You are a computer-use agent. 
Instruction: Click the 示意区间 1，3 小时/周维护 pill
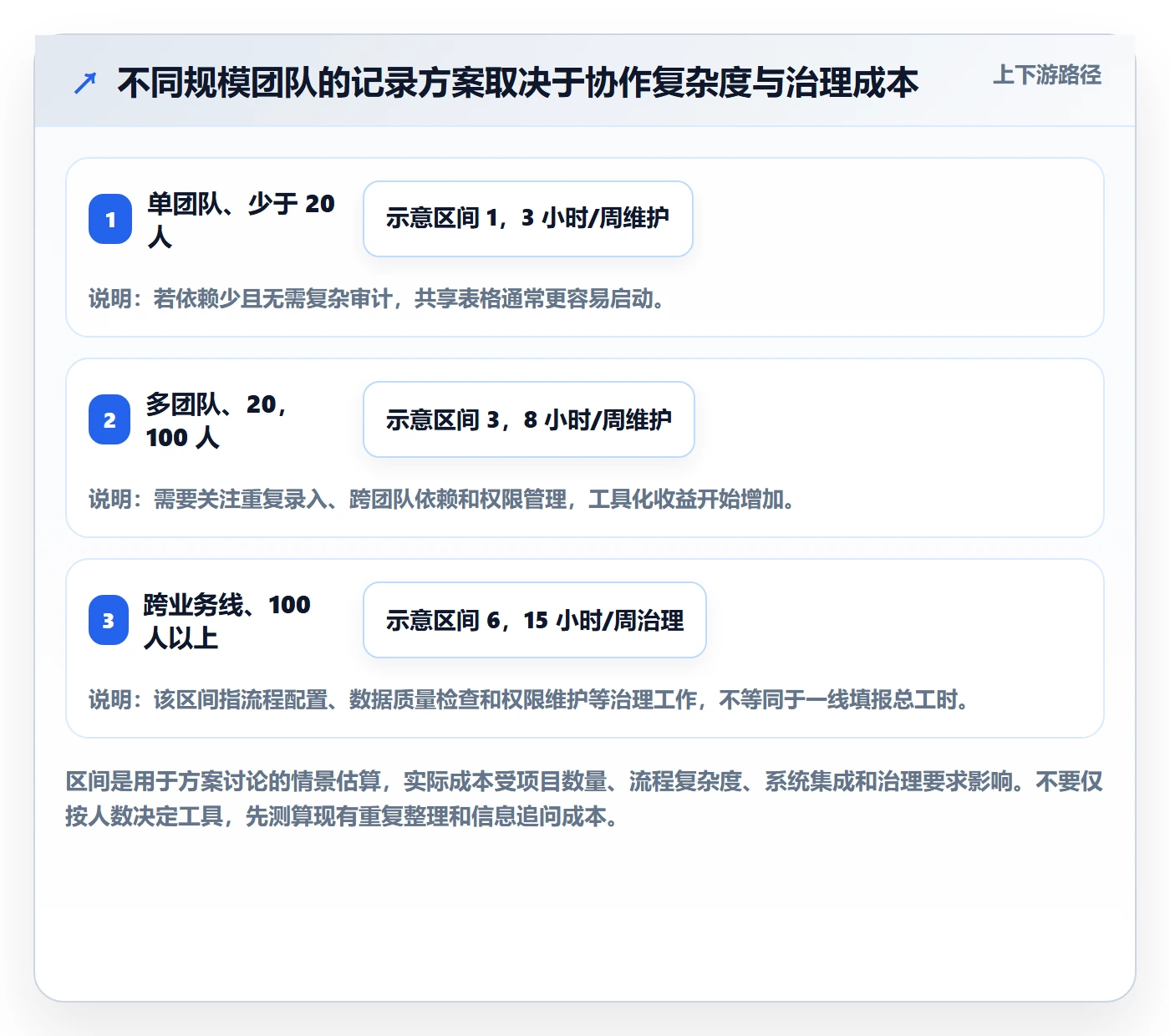pyautogui.click(x=528, y=219)
